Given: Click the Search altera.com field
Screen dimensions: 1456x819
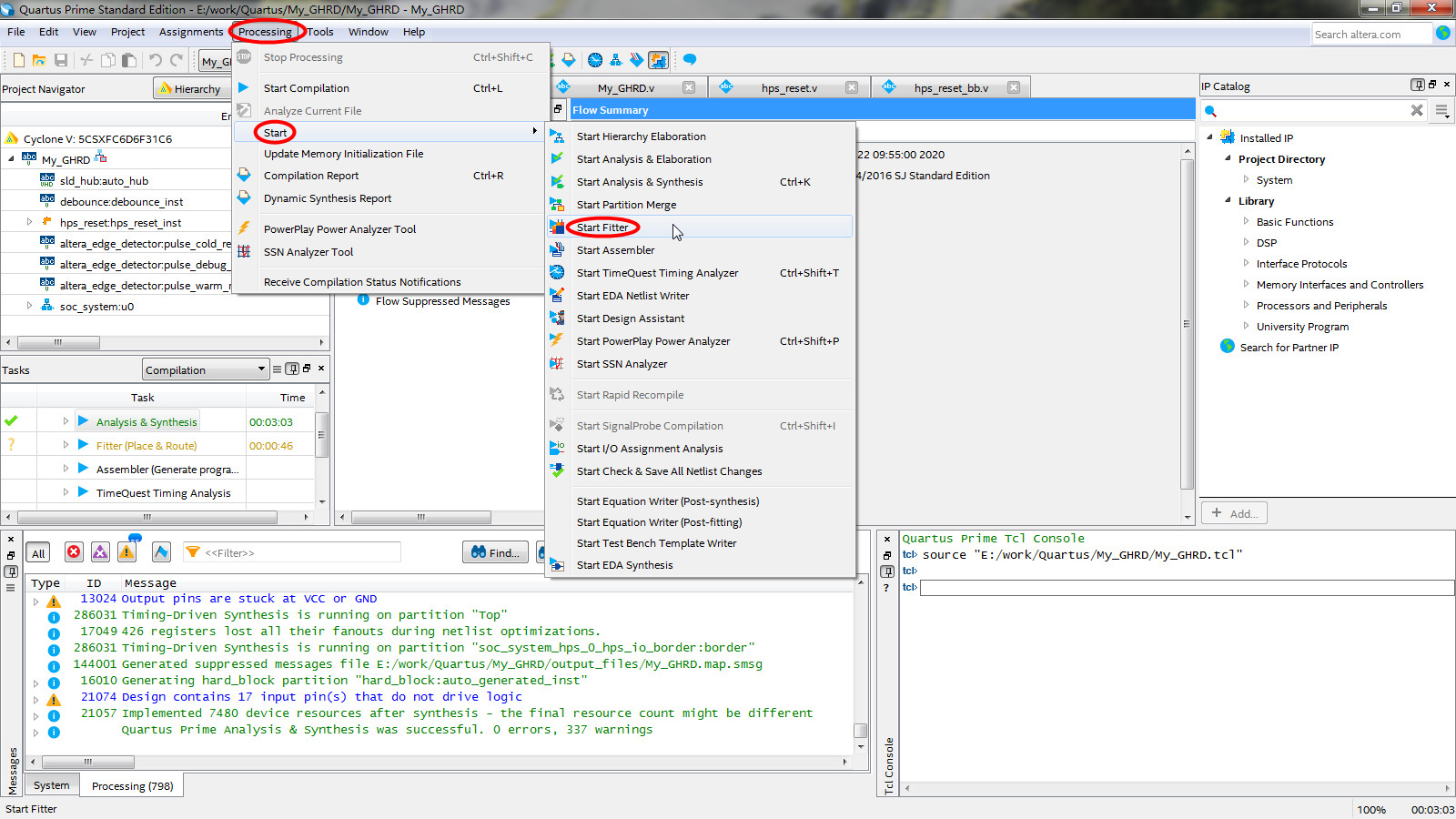Looking at the screenshot, I should point(1371,34).
